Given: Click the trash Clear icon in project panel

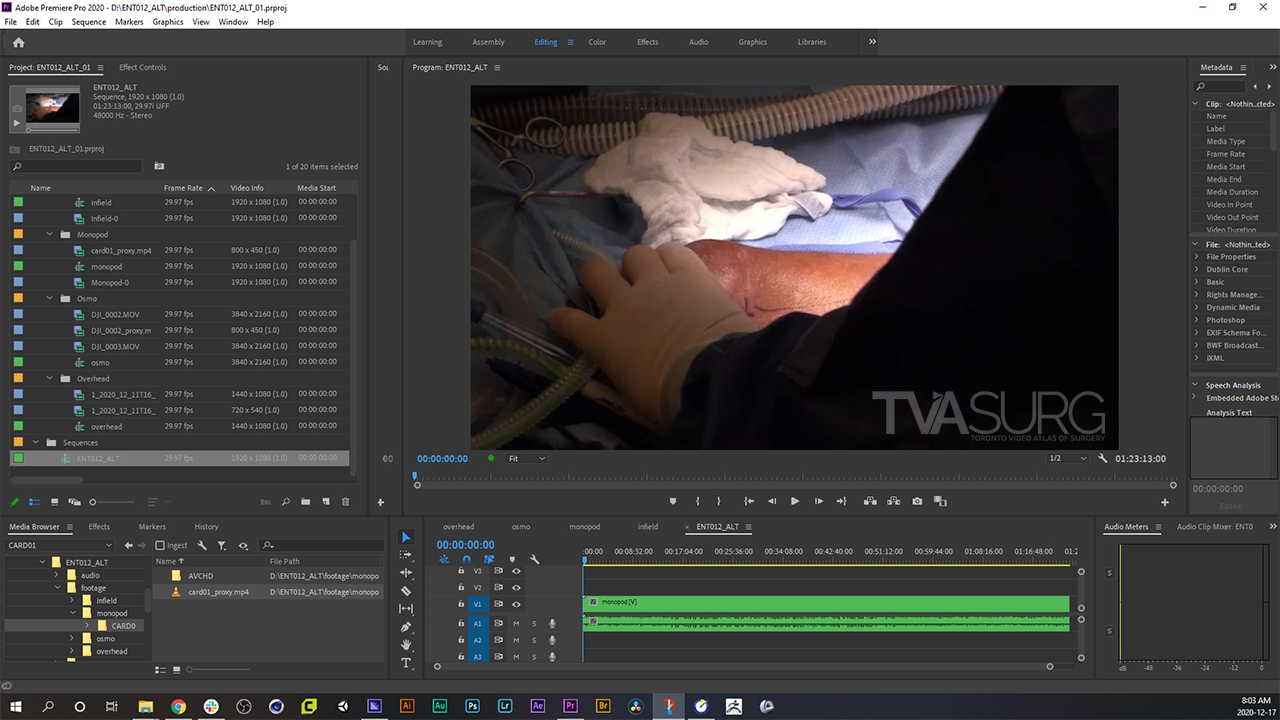Looking at the screenshot, I should click(x=346, y=502).
